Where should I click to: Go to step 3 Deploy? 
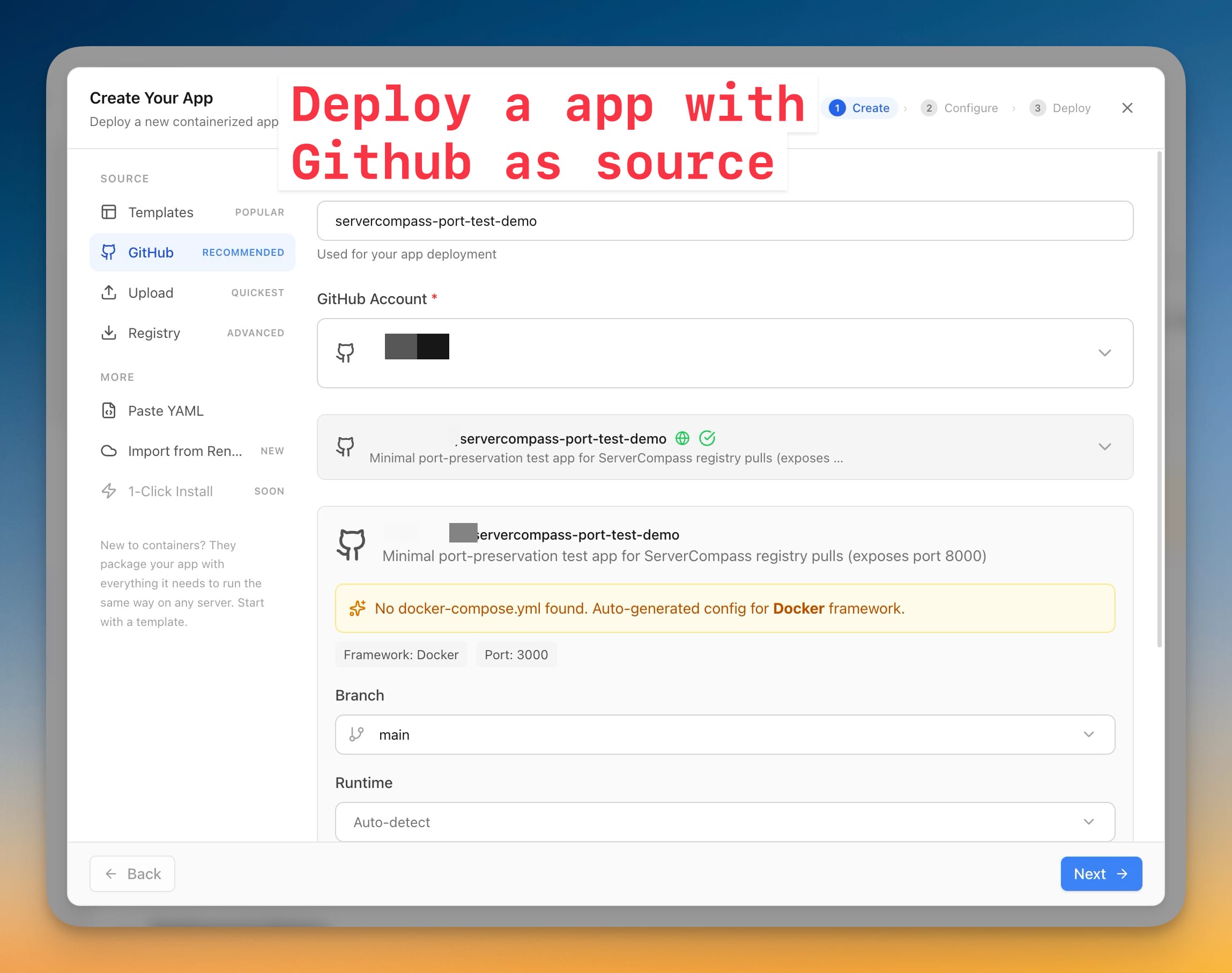1060,108
